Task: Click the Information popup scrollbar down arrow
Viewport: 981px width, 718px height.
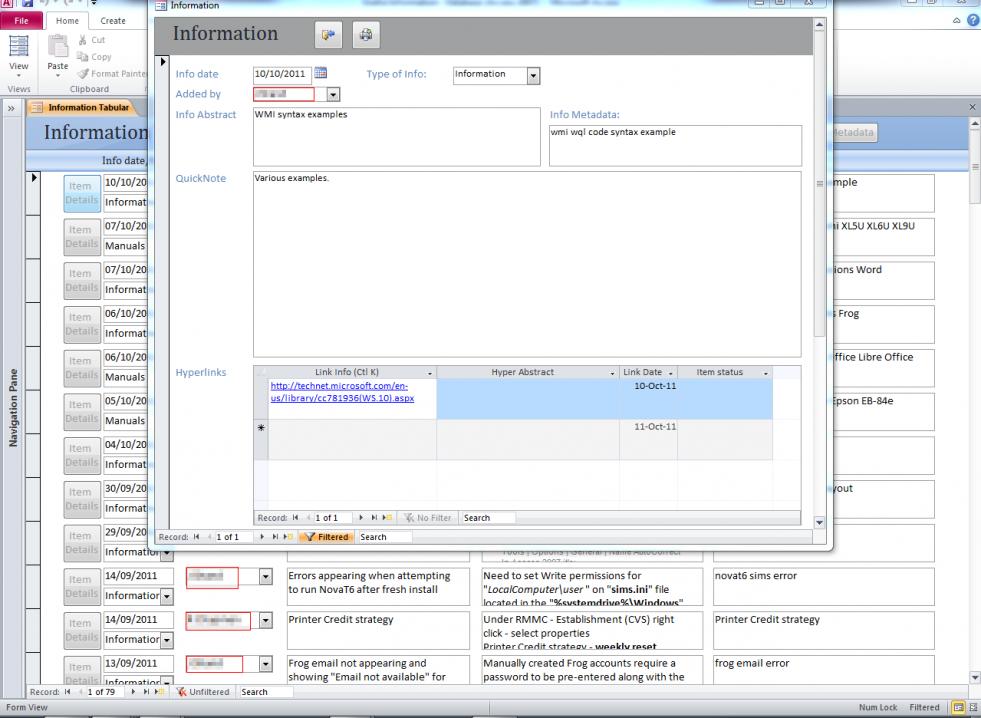Action: [819, 522]
